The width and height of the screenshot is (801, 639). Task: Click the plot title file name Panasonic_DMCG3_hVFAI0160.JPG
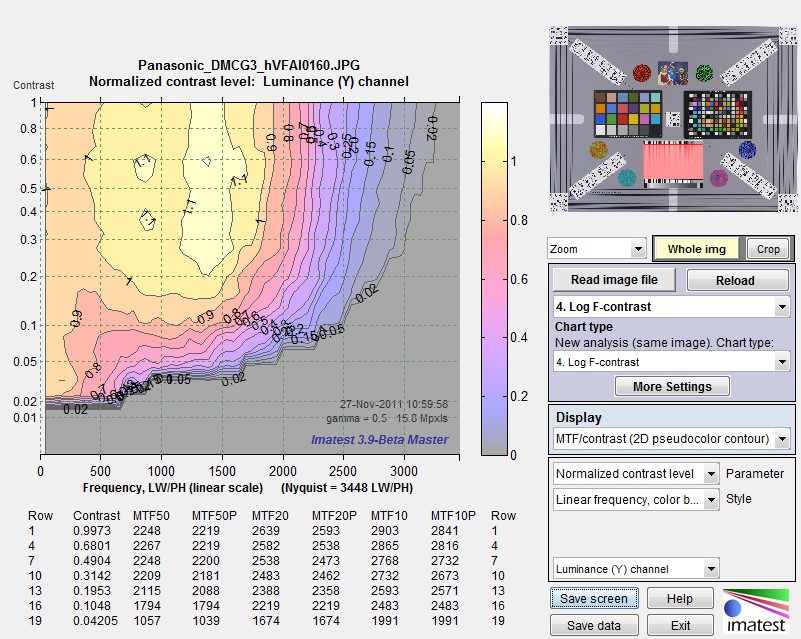[249, 65]
